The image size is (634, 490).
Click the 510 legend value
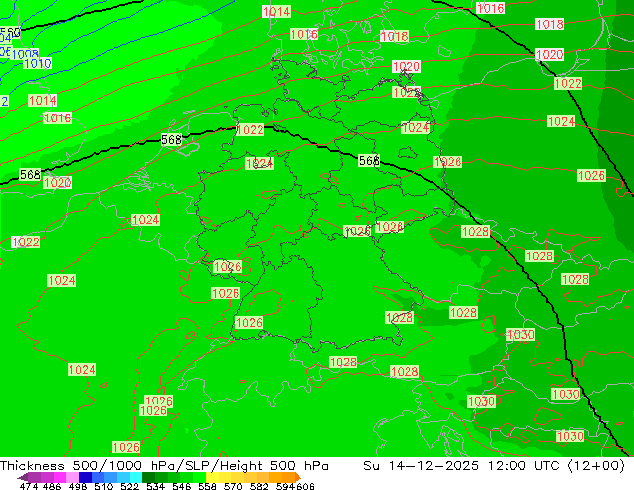[104, 486]
